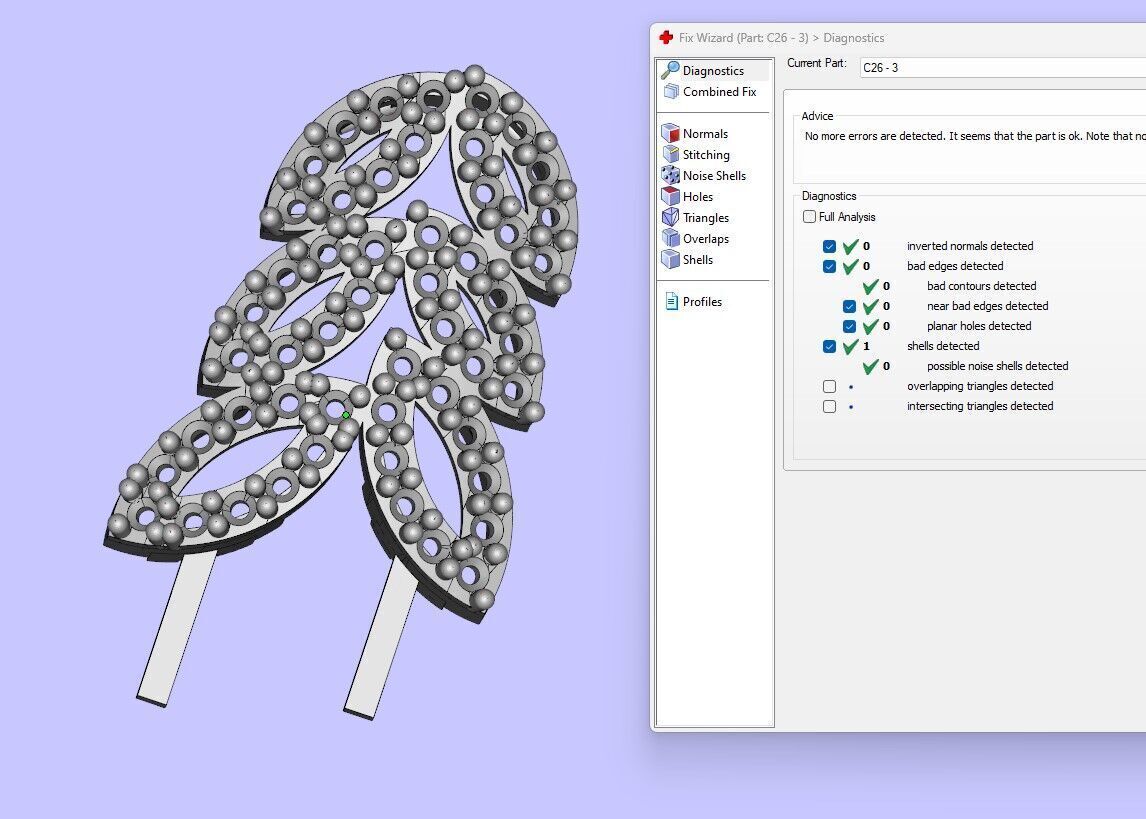Click the Overlaps icon
The width and height of the screenshot is (1146, 819).
click(x=670, y=238)
